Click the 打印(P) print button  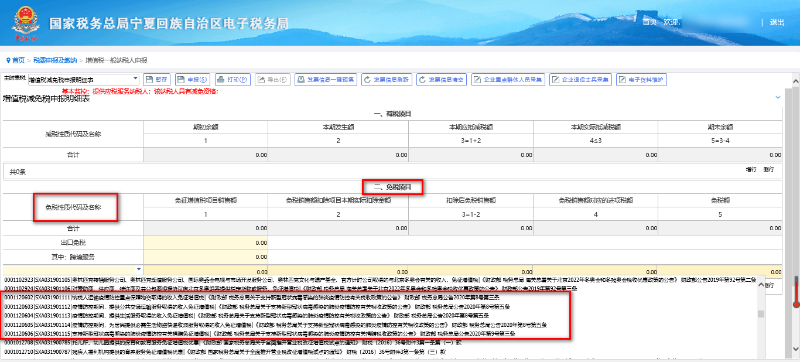point(233,80)
